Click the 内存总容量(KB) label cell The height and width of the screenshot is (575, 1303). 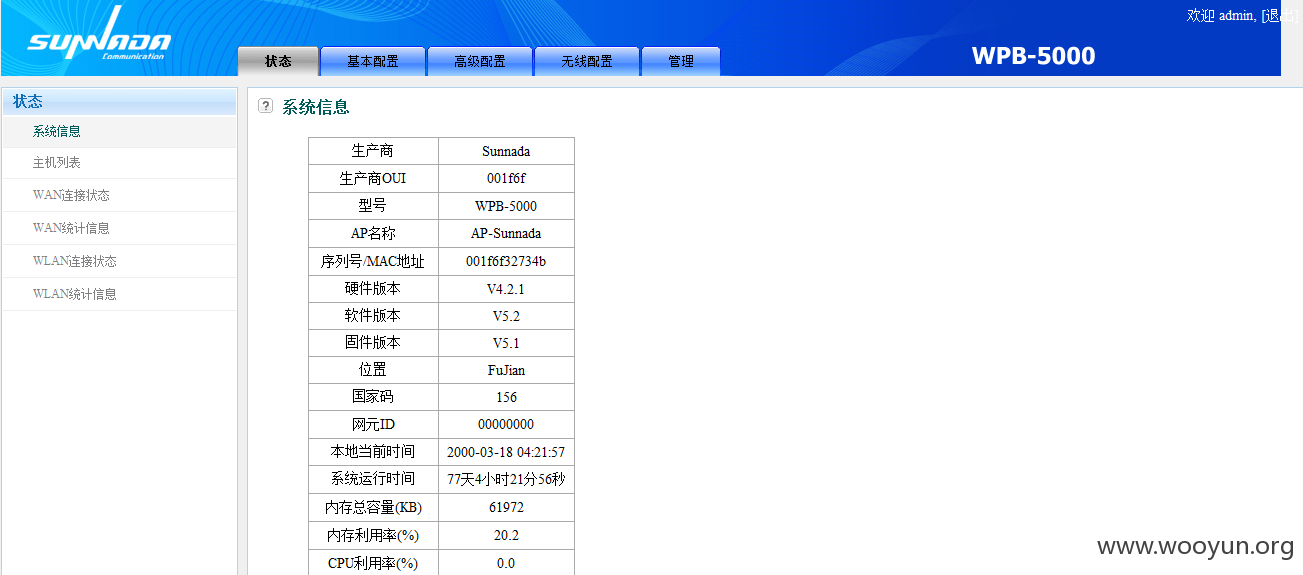pyautogui.click(x=373, y=507)
